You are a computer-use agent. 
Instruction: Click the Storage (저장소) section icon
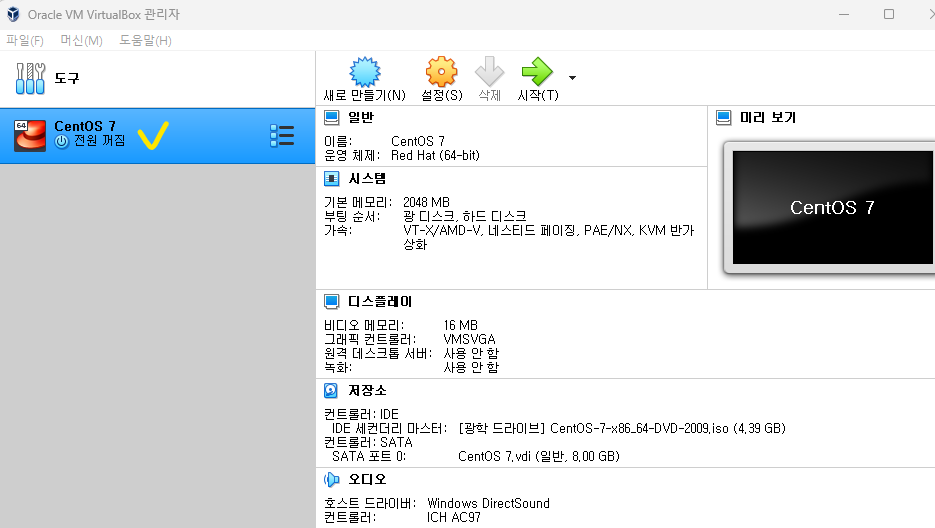(331, 391)
